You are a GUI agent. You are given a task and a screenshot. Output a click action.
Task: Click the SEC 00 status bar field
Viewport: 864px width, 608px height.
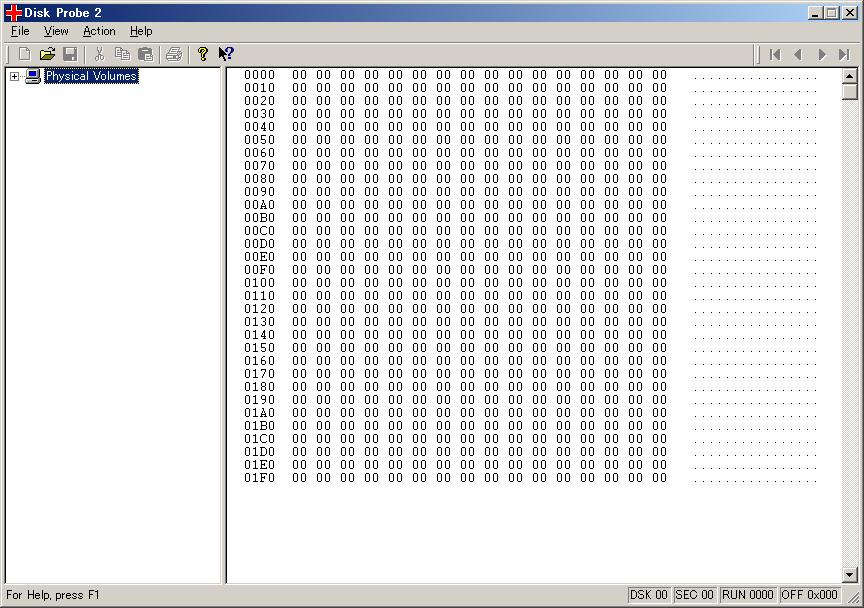(x=694, y=595)
